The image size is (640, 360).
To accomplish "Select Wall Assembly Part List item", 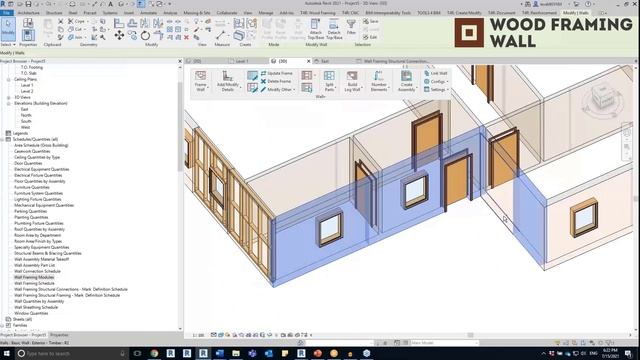I will click(x=34, y=265).
